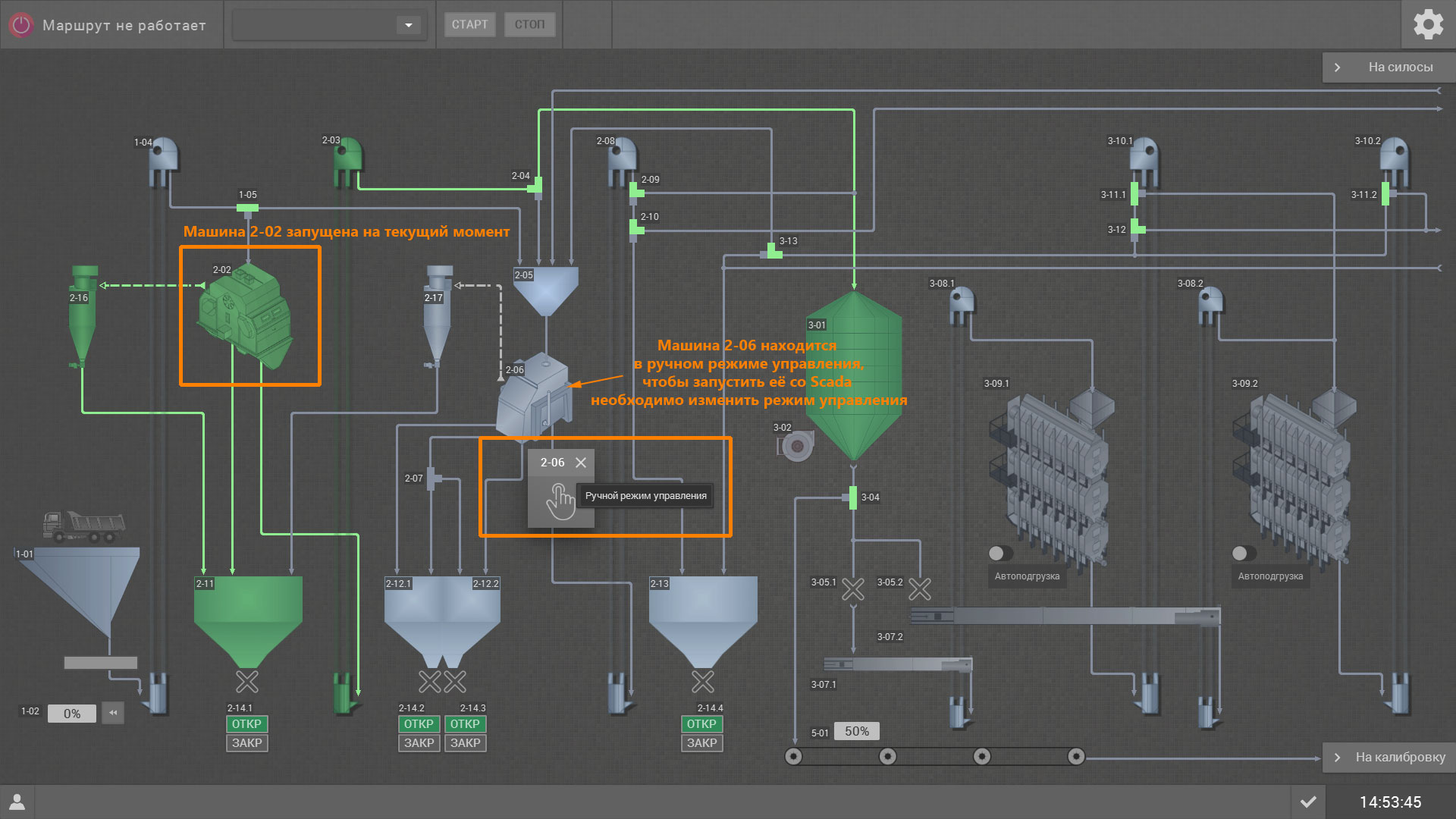Toggle Автоподгрузка for machine 3-09.1

[1000, 553]
